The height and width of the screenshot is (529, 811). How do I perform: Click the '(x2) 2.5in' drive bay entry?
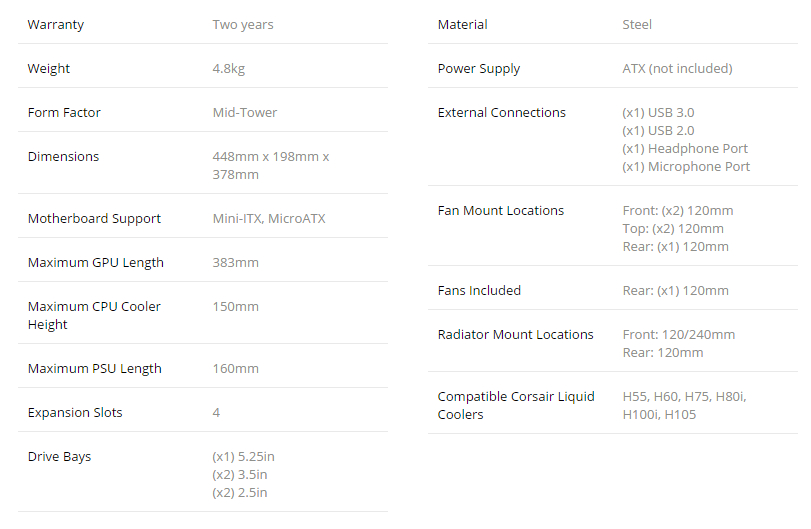click(239, 493)
